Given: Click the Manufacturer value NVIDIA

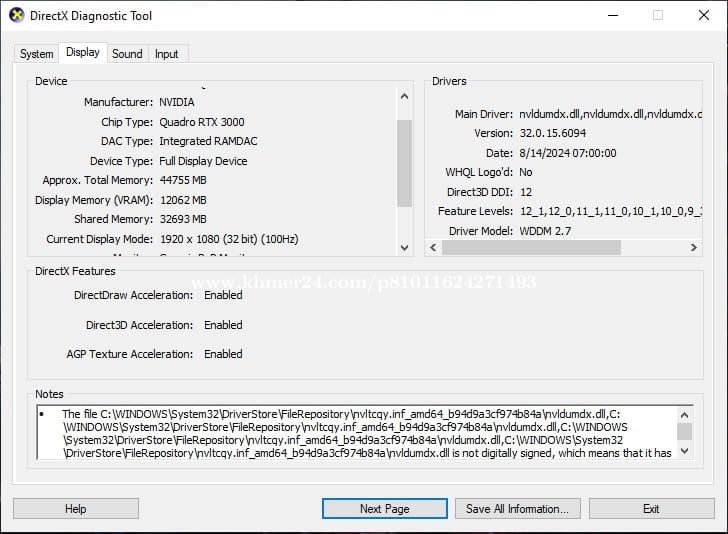Looking at the screenshot, I should click(177, 102).
